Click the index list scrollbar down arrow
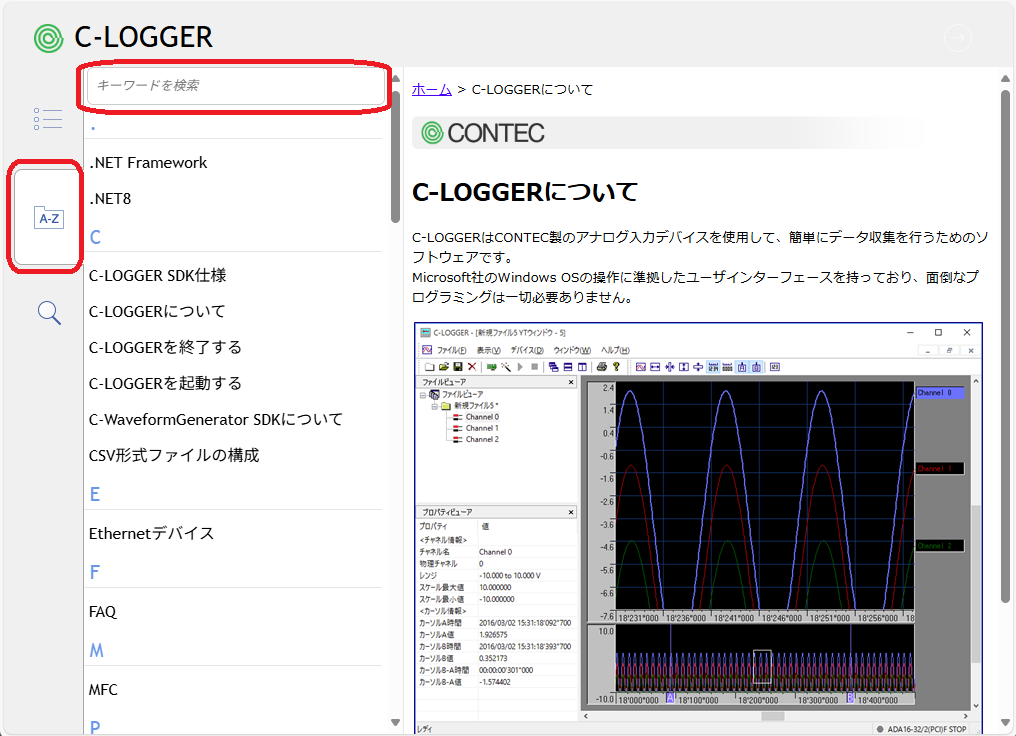The height and width of the screenshot is (736, 1016). click(395, 723)
